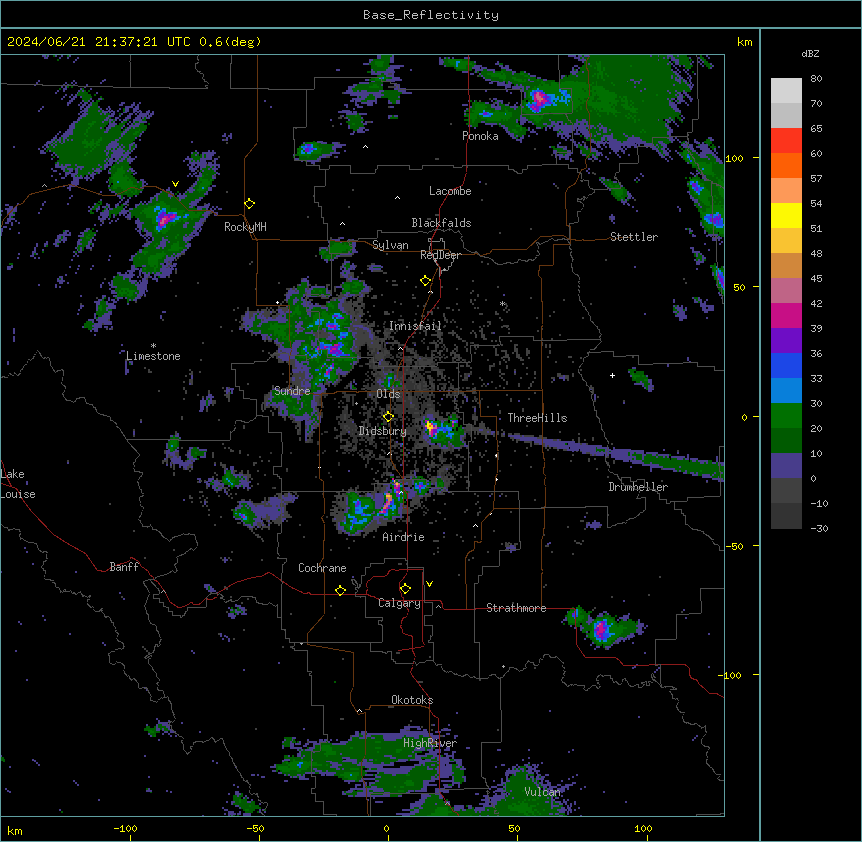
Task: Click the yellow 51-54 dBZ legend swatch
Action: [786, 215]
